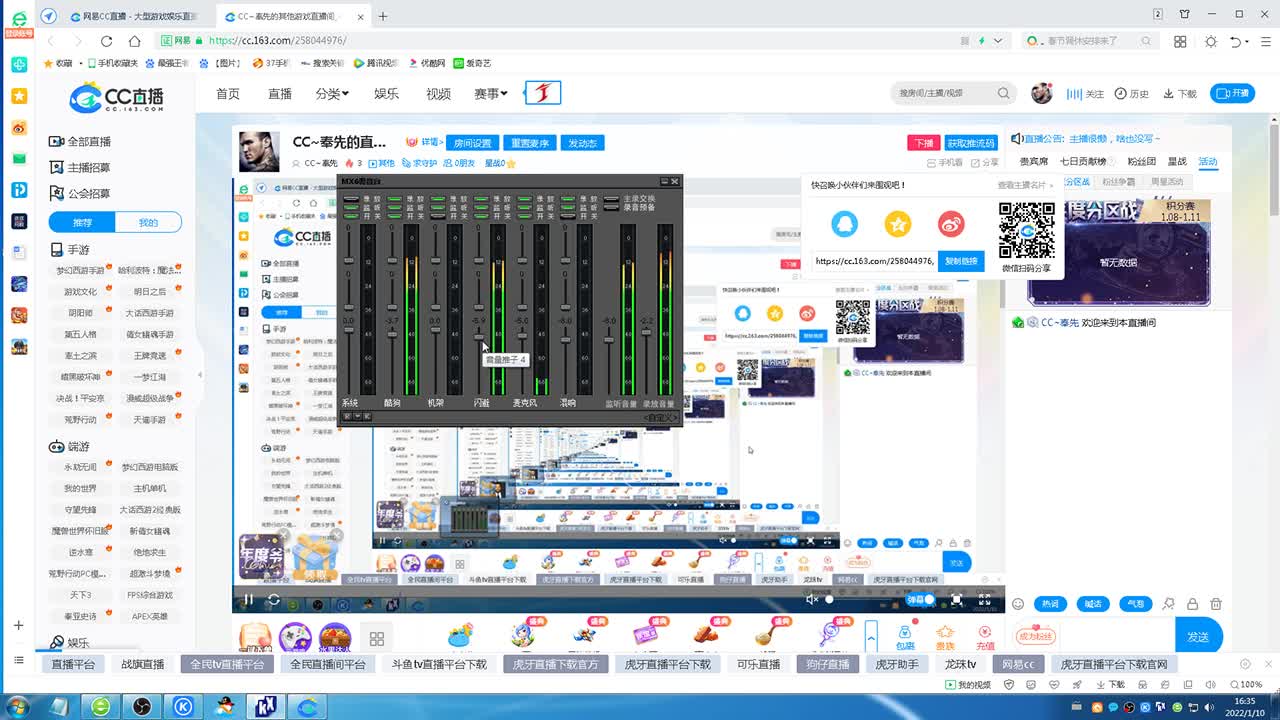
Task: Minimize the MX6 mixer window
Action: tap(663, 181)
